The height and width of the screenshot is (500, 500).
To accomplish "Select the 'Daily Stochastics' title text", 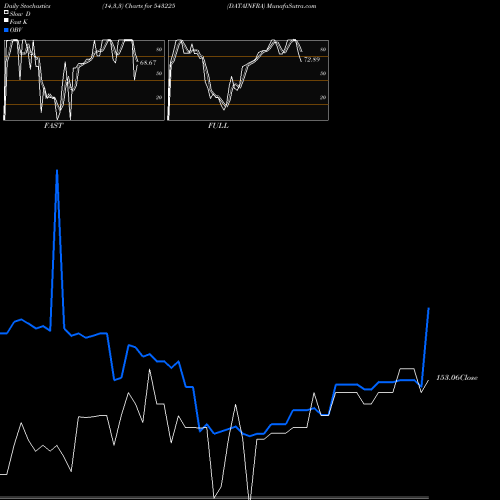I will pos(27,6).
